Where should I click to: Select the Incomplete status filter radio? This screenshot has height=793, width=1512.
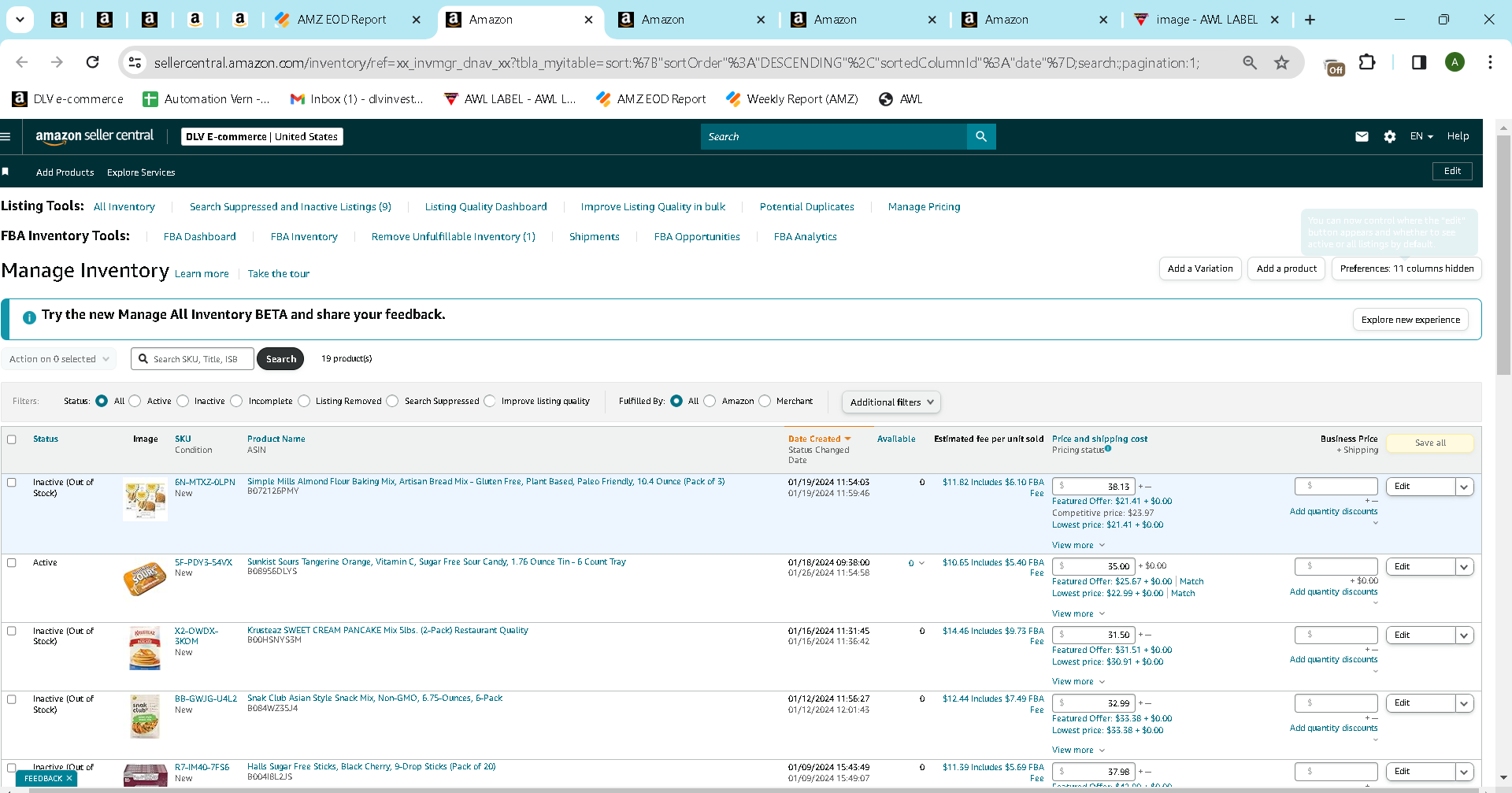(x=236, y=401)
